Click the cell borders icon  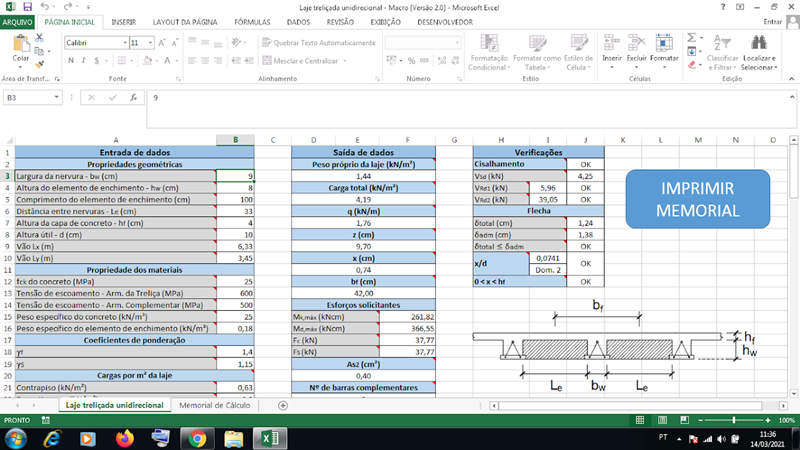point(121,61)
